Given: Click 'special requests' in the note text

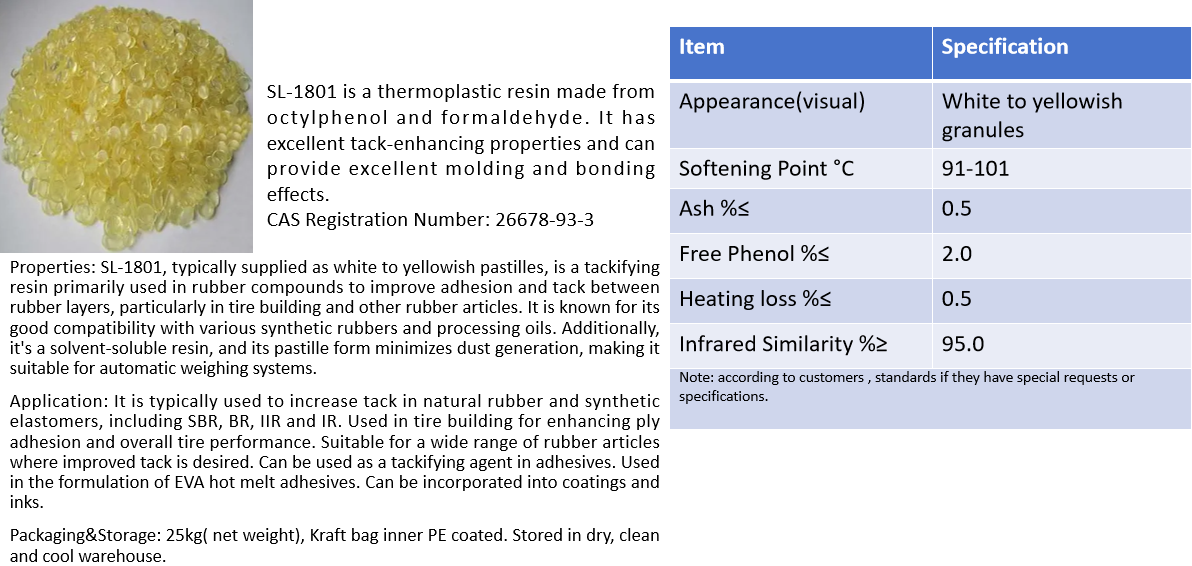Looking at the screenshot, I should pyautogui.click(x=1066, y=378).
